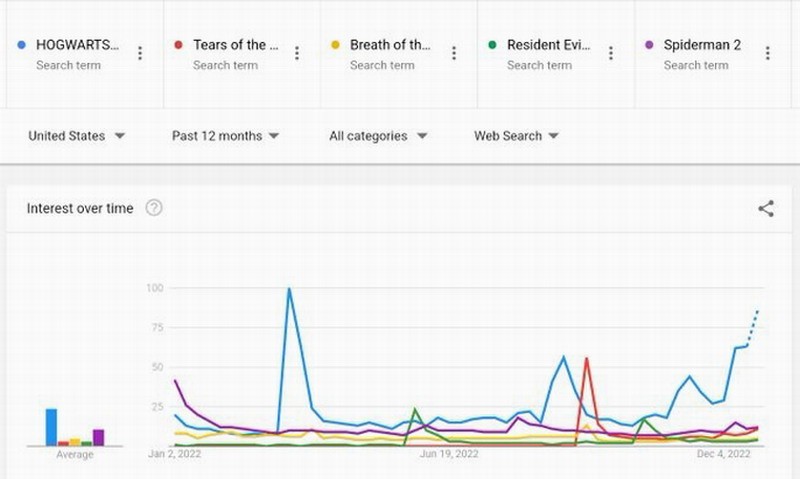800x479 pixels.
Task: Click the blue peak at 100 on chart
Action: point(289,289)
